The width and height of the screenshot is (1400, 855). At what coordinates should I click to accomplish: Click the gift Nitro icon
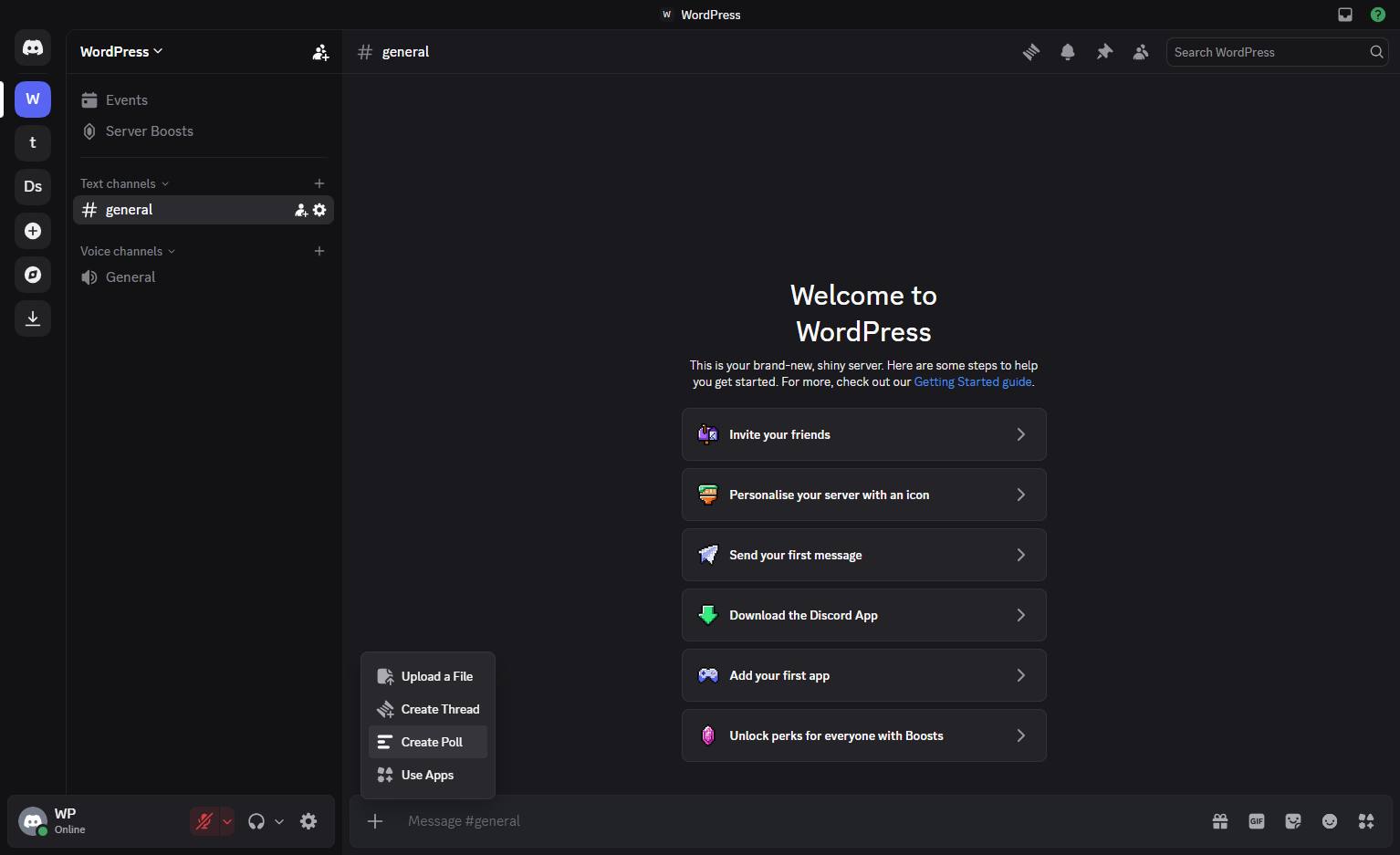click(1220, 821)
